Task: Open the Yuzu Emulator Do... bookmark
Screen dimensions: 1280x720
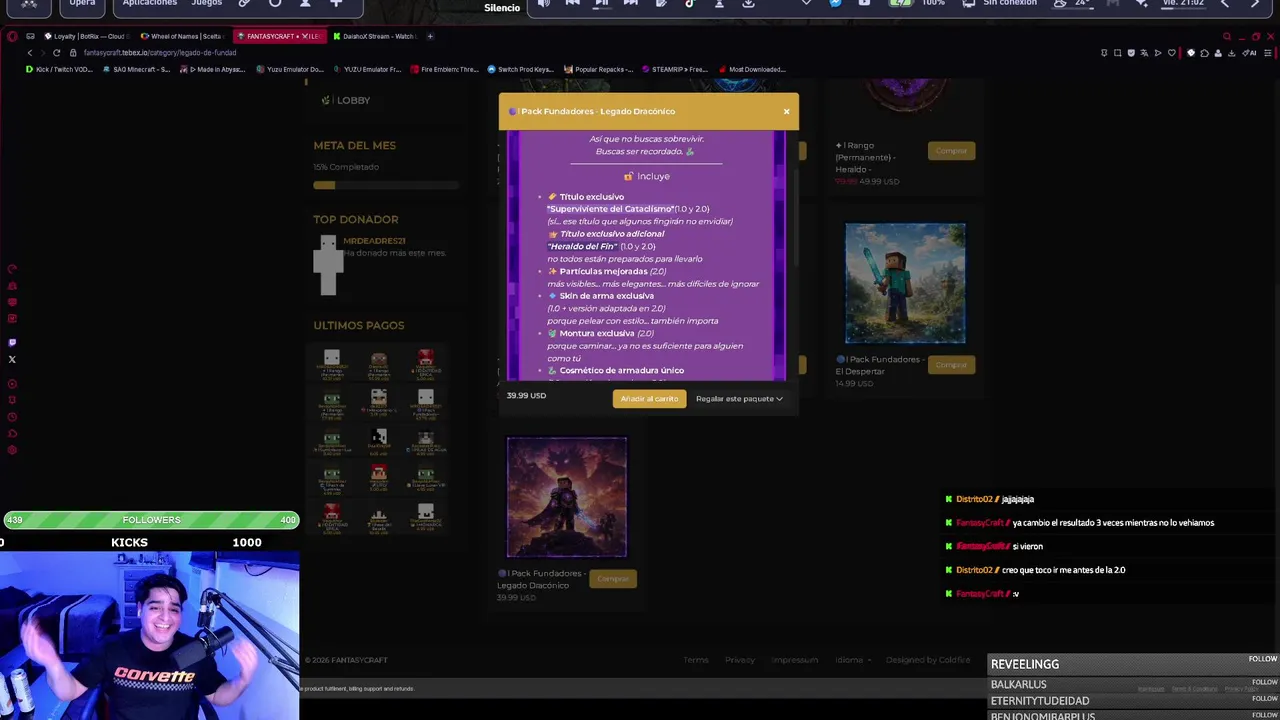Action: point(290,69)
